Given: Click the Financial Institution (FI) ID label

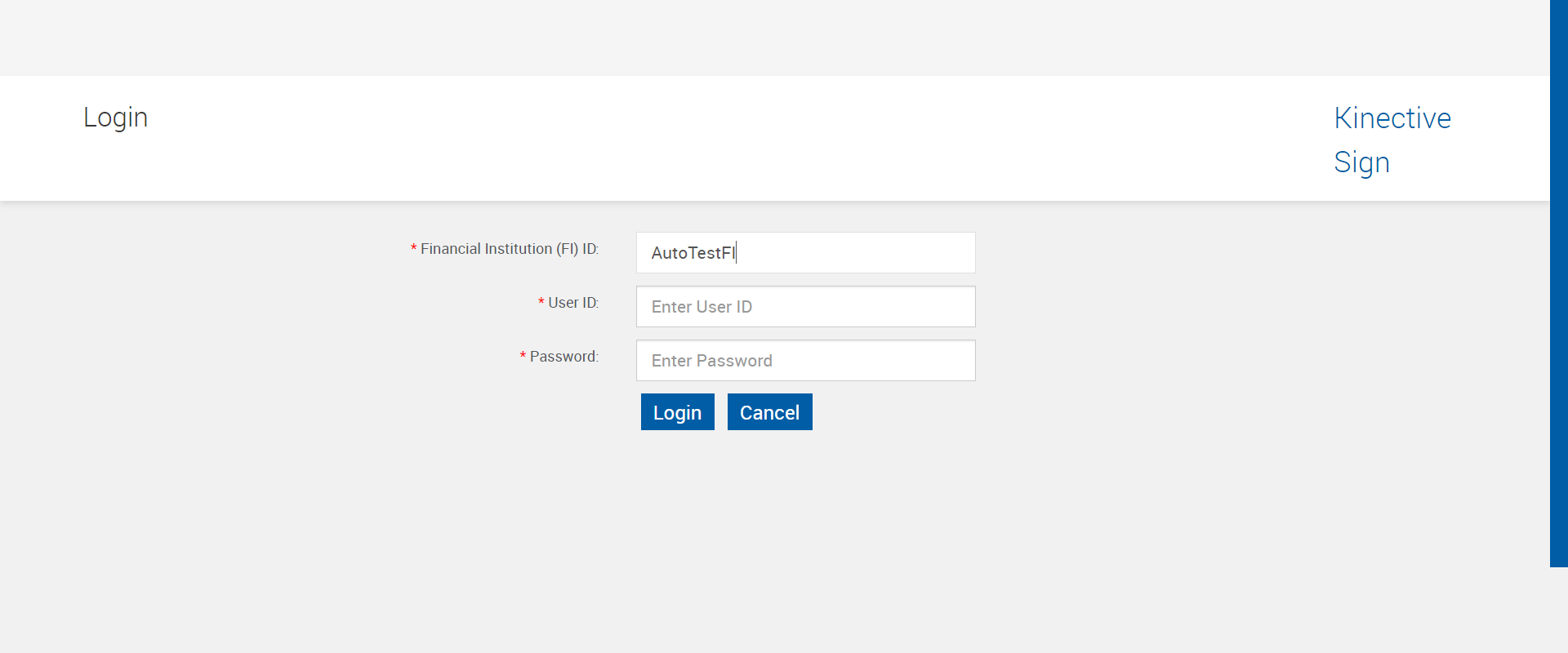Looking at the screenshot, I should [x=509, y=249].
